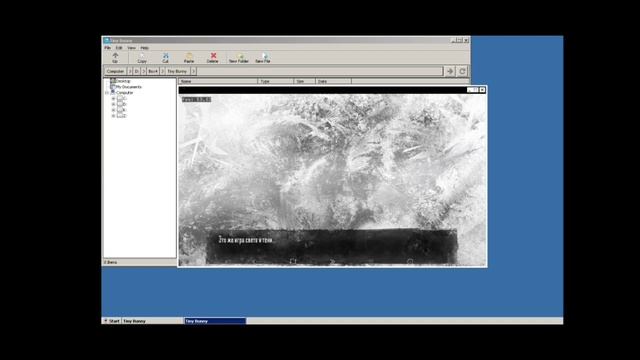Refresh the folder with the reload icon
This screenshot has height=360, width=640.
pos(462,71)
